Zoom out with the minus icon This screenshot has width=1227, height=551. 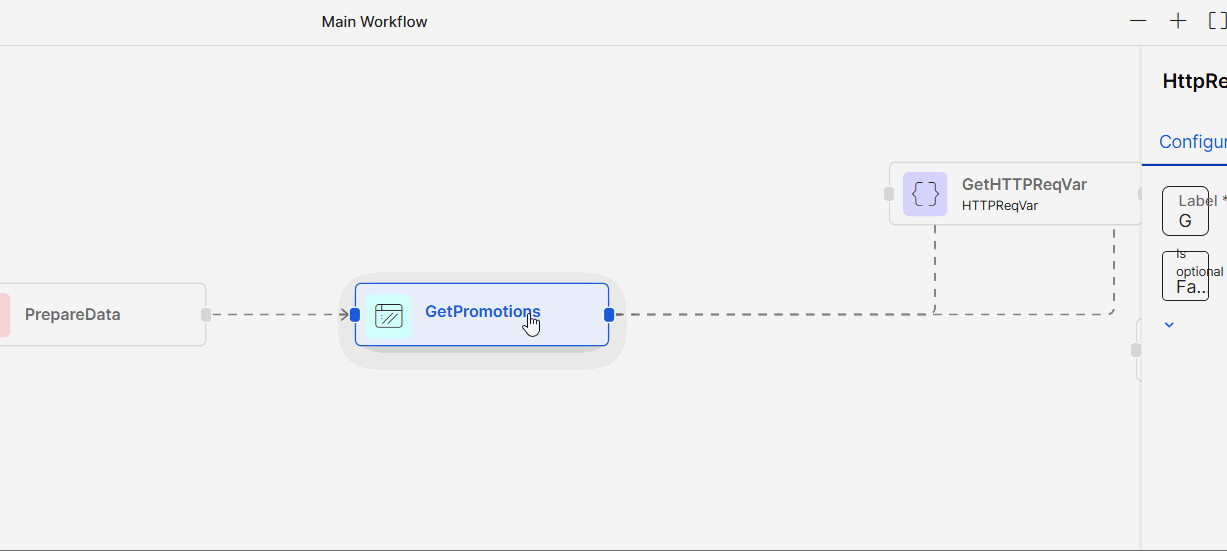tap(1138, 21)
